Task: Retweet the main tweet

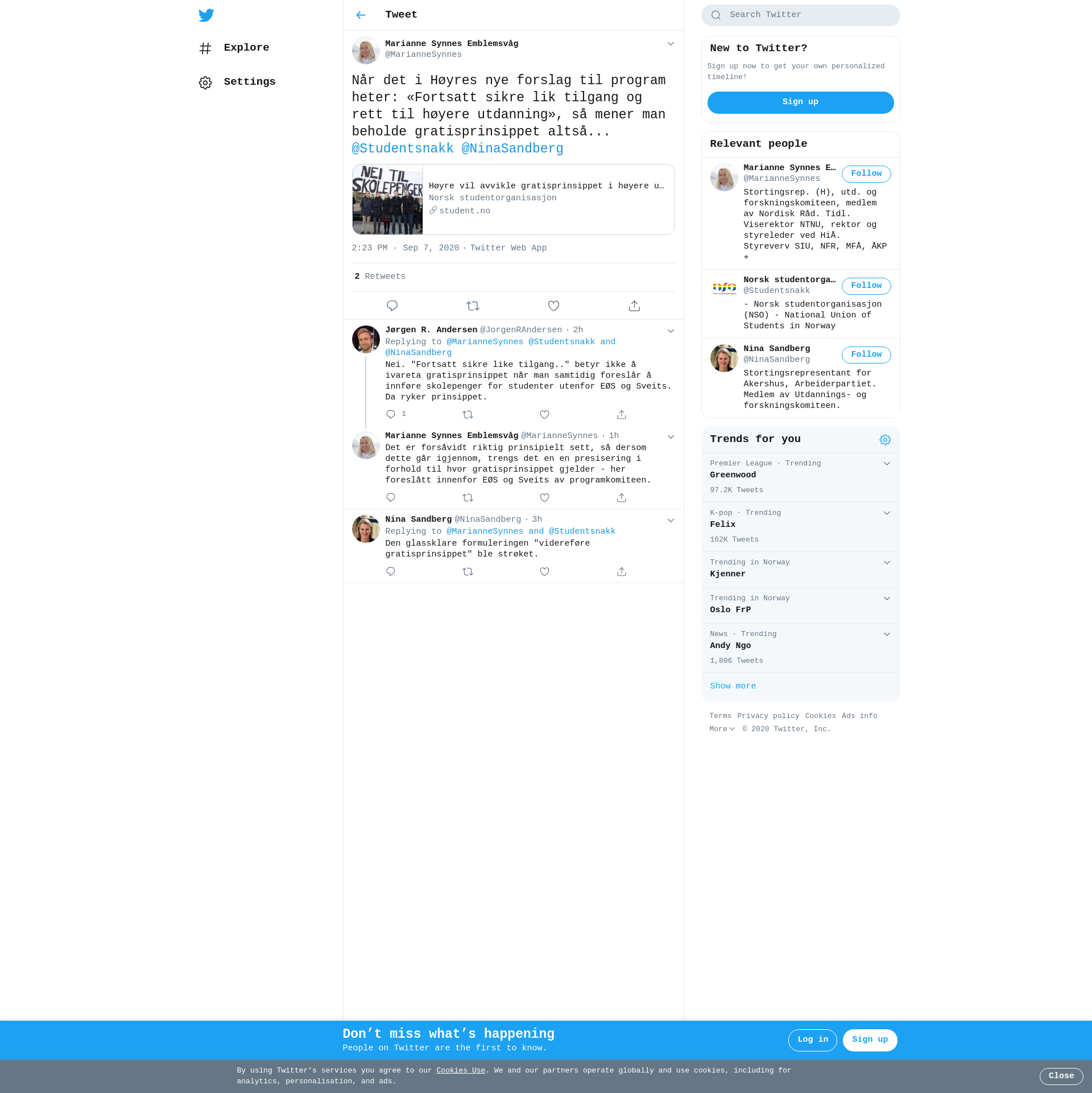Action: click(x=473, y=306)
